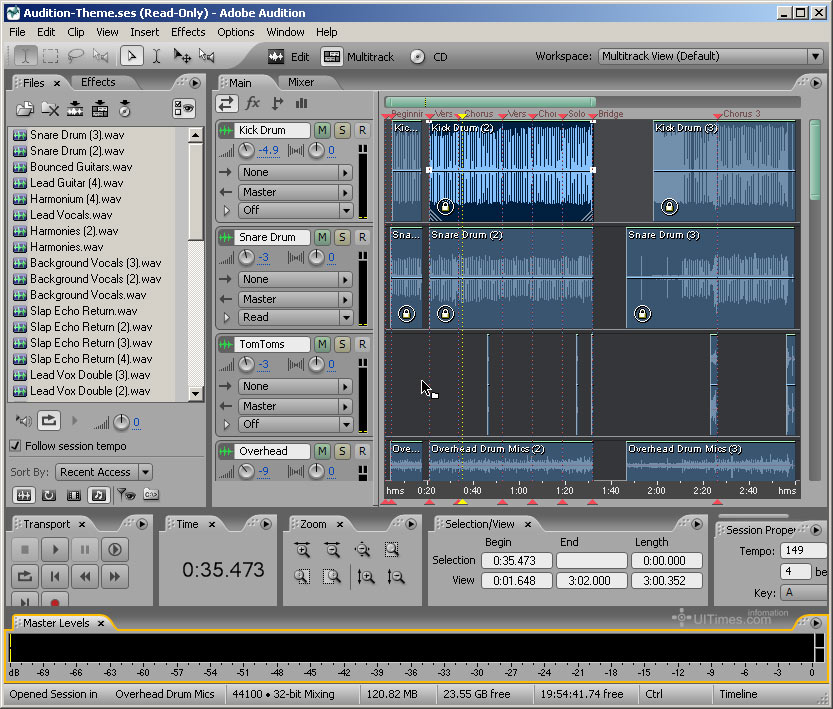Toggle Loop button in Files preview
Viewport: 833px width, 709px height.
(x=48, y=421)
